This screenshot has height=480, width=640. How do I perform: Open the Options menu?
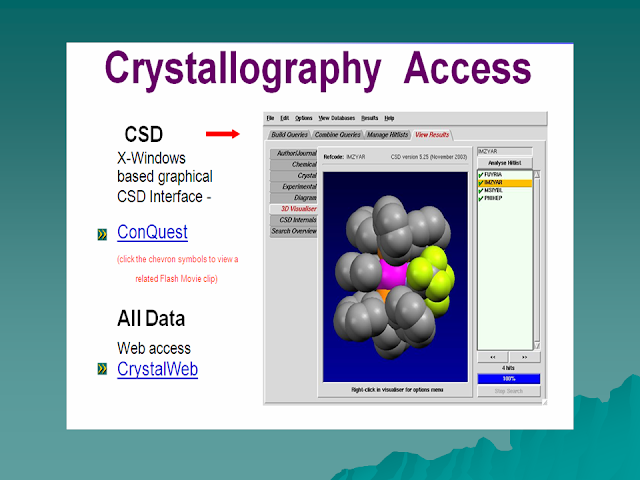(x=304, y=118)
